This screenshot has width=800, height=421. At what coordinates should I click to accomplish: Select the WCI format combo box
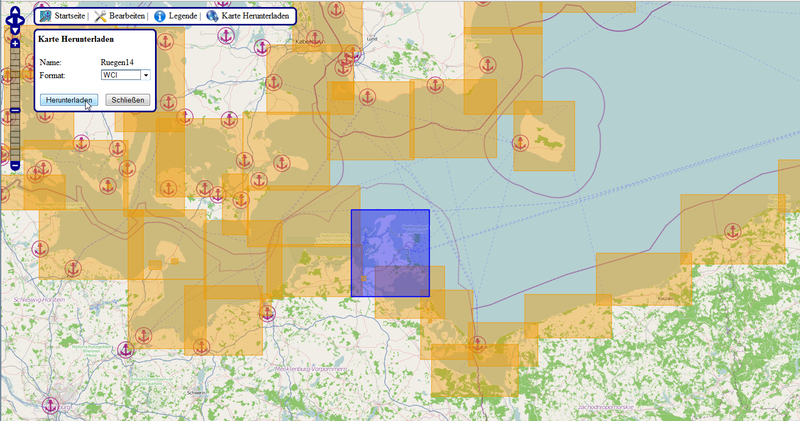[x=120, y=74]
